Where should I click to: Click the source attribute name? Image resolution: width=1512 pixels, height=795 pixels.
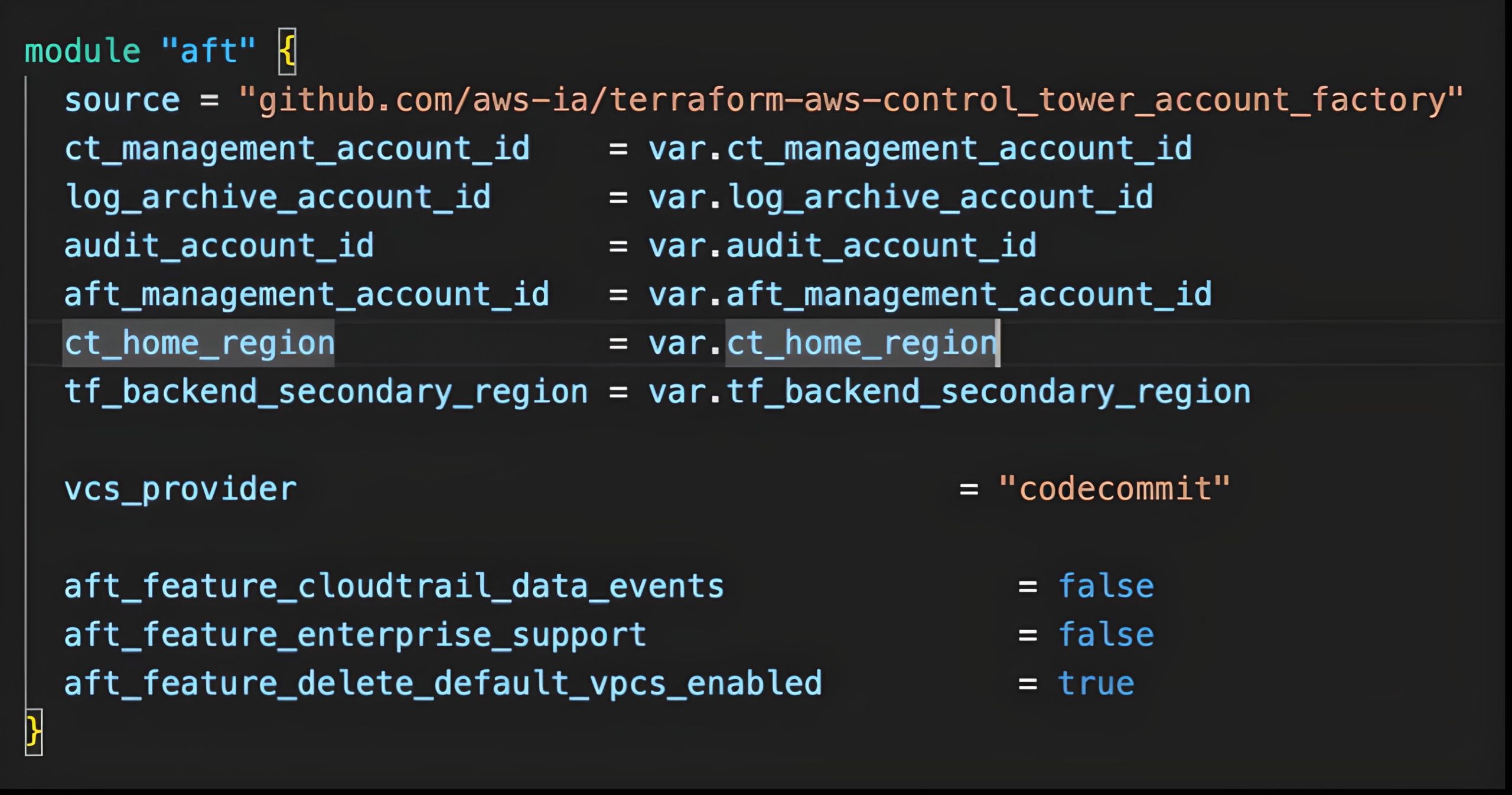pyautogui.click(x=122, y=100)
